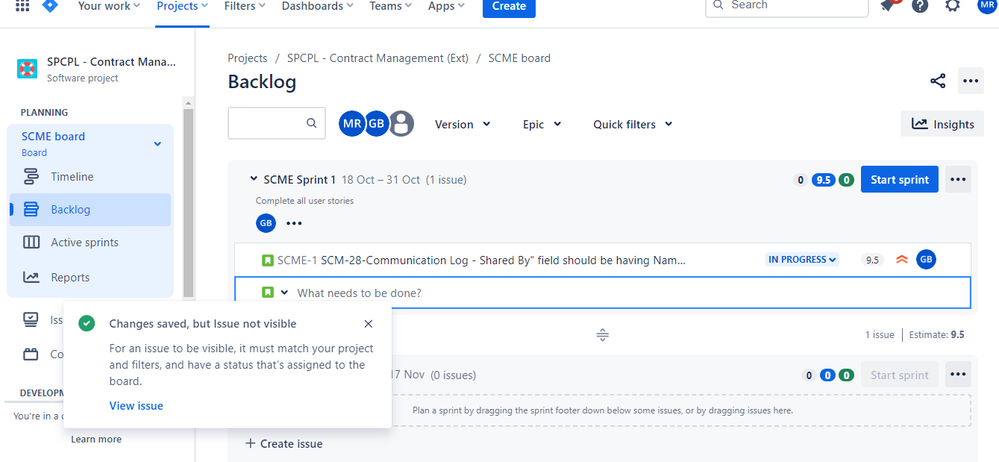Click the SCM-28-Communication Log issue summary
The image size is (999, 462).
click(503, 260)
